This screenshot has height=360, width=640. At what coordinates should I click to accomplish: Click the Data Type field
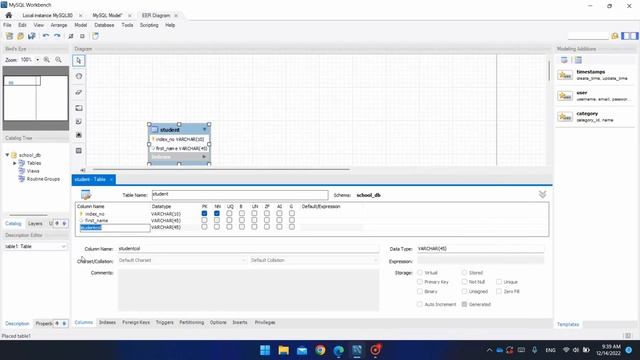480,249
